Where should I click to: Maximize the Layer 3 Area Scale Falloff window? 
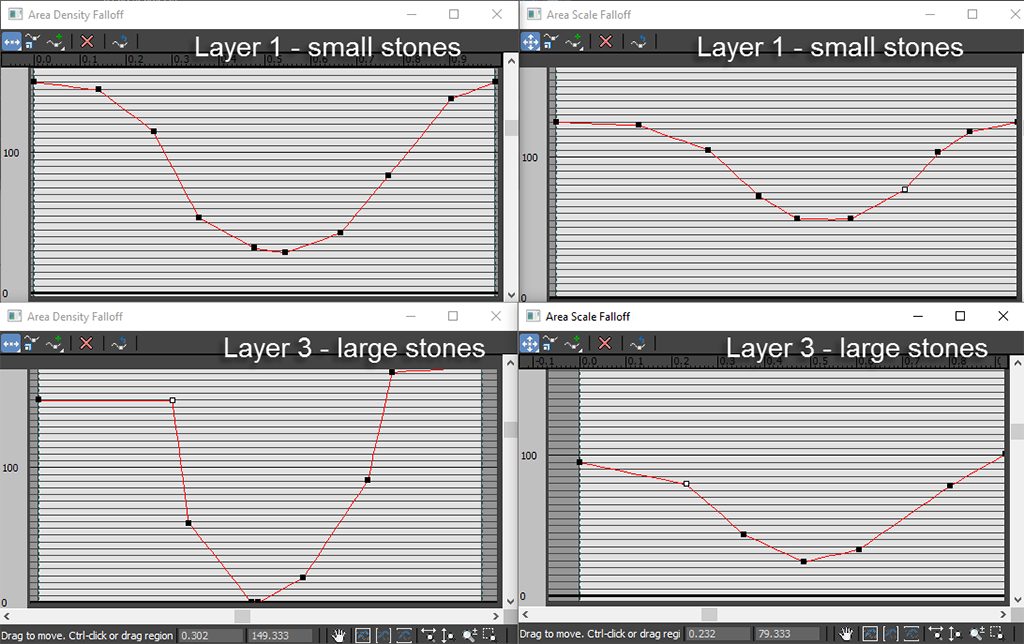click(x=960, y=316)
